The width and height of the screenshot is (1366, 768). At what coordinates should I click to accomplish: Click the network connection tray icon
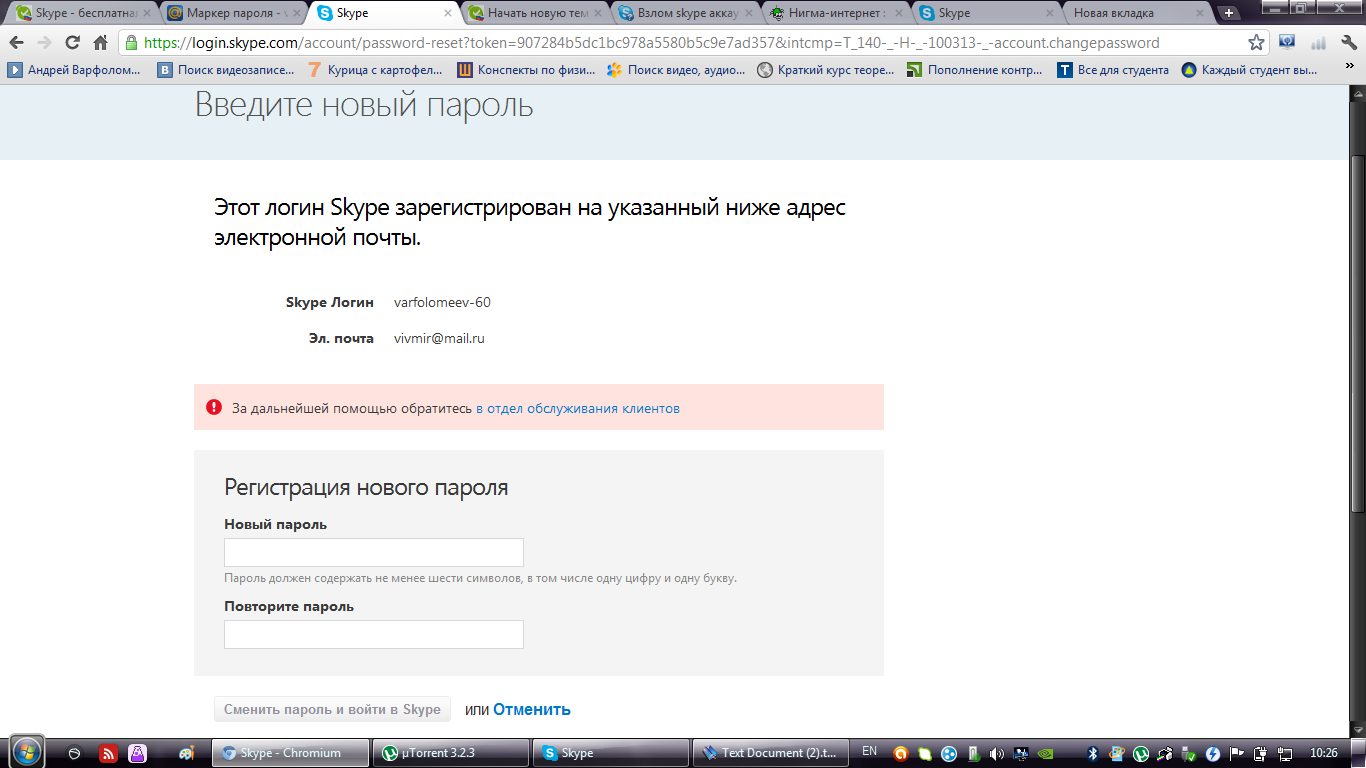1285,753
